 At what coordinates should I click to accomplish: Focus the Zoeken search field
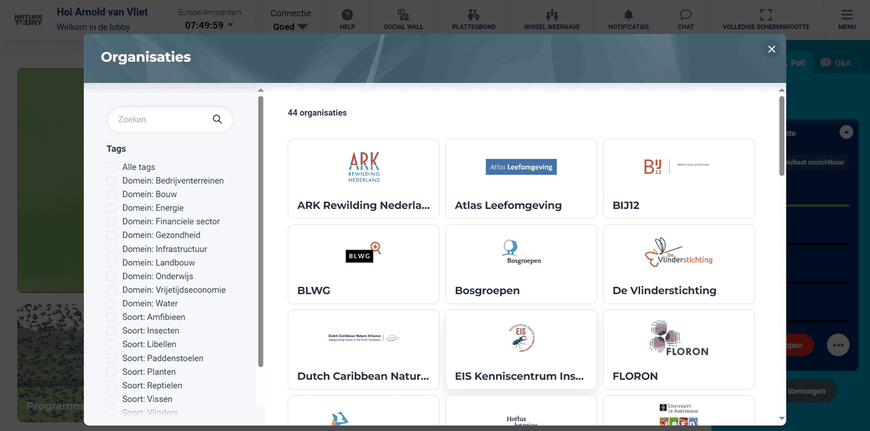(x=170, y=119)
